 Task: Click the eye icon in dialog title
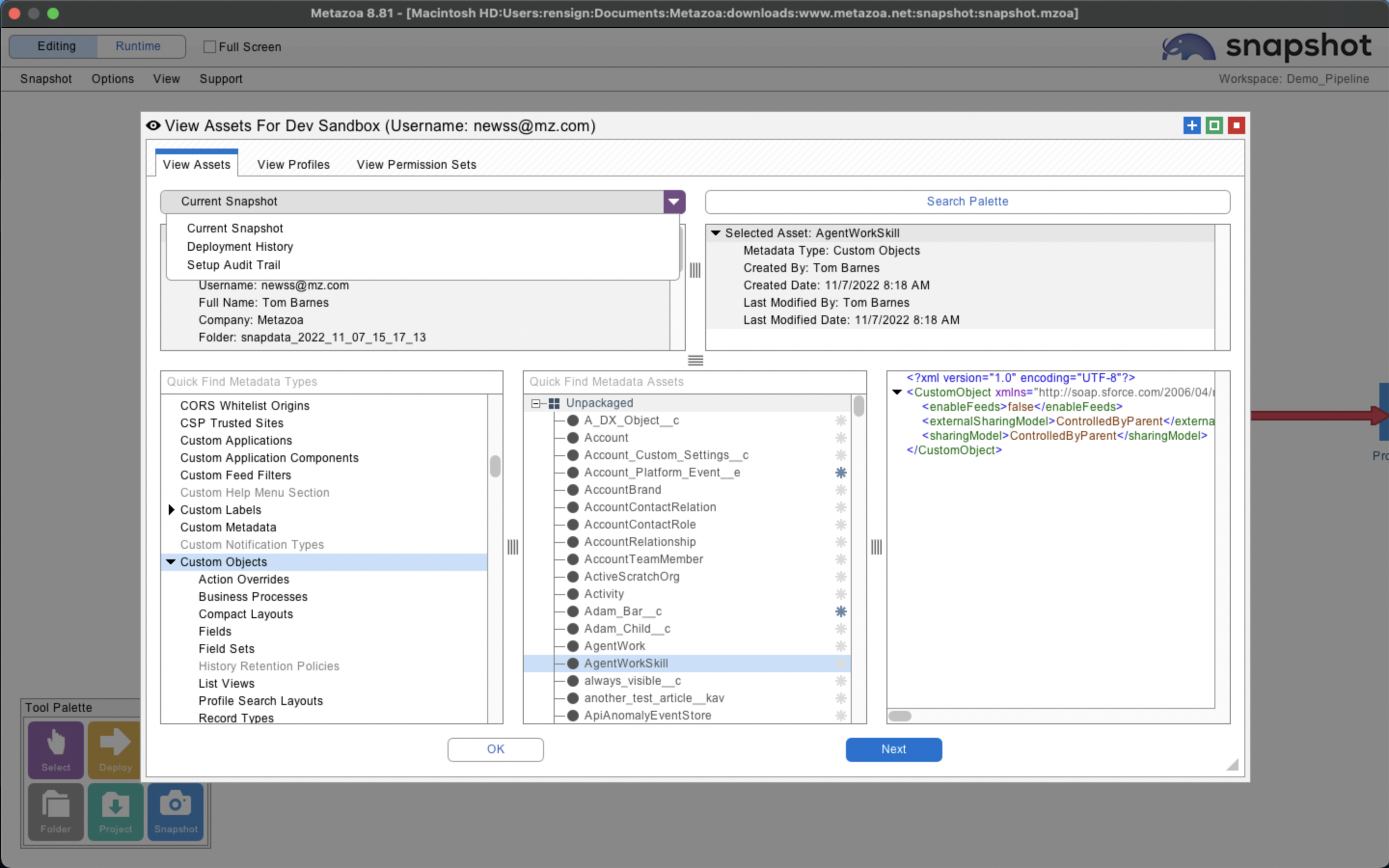(x=153, y=125)
